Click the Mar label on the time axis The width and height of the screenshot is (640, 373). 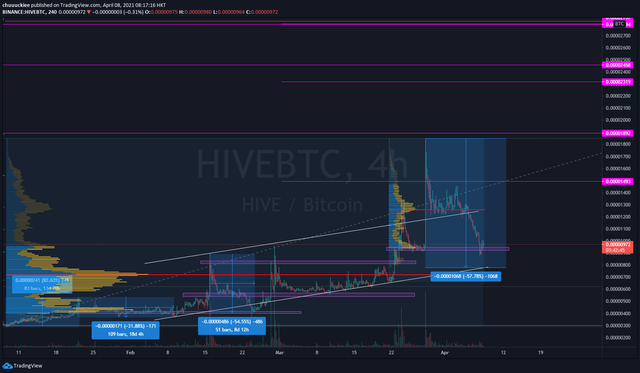click(x=279, y=353)
